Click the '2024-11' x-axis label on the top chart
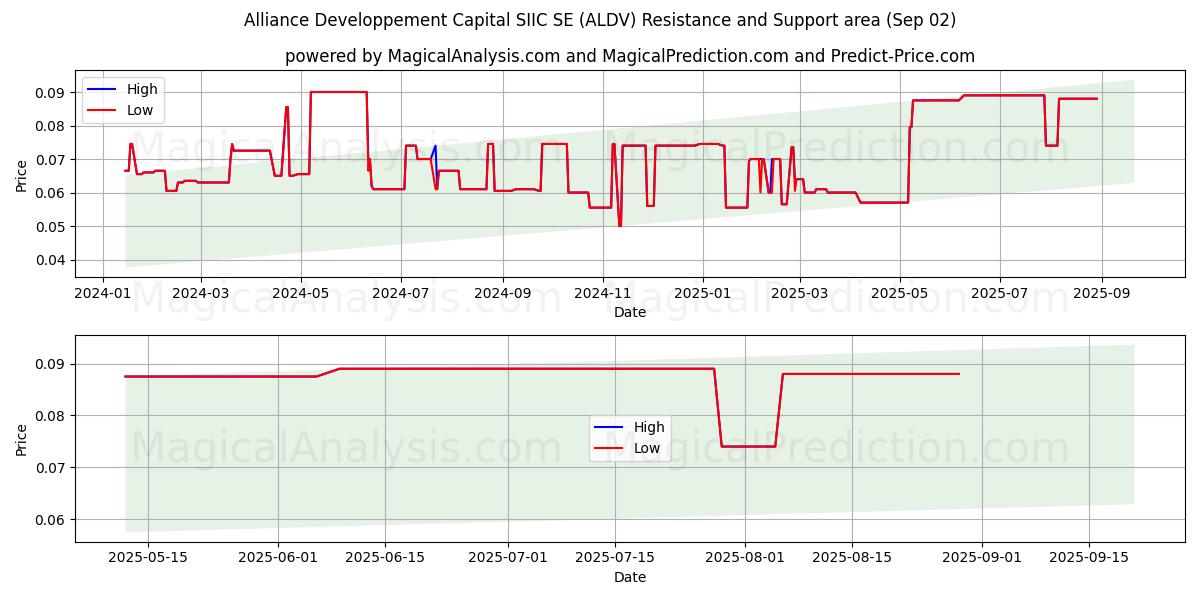1200x600 pixels. [x=602, y=294]
